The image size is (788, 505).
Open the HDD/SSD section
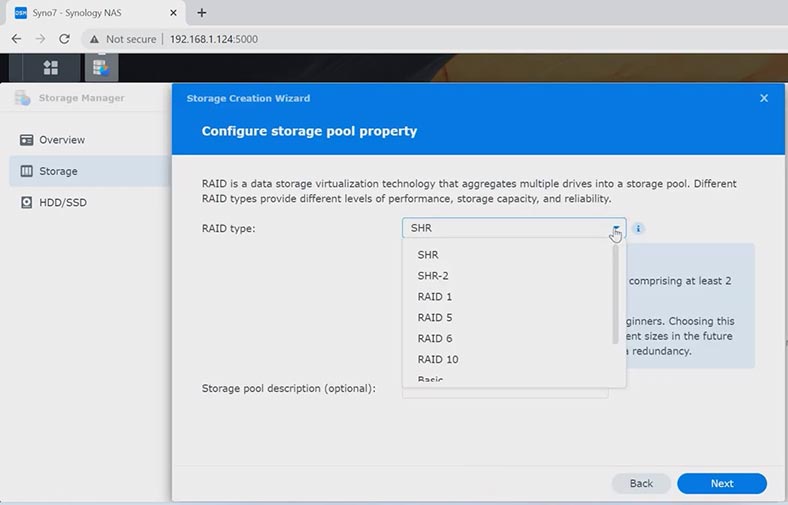[x=90, y=202]
